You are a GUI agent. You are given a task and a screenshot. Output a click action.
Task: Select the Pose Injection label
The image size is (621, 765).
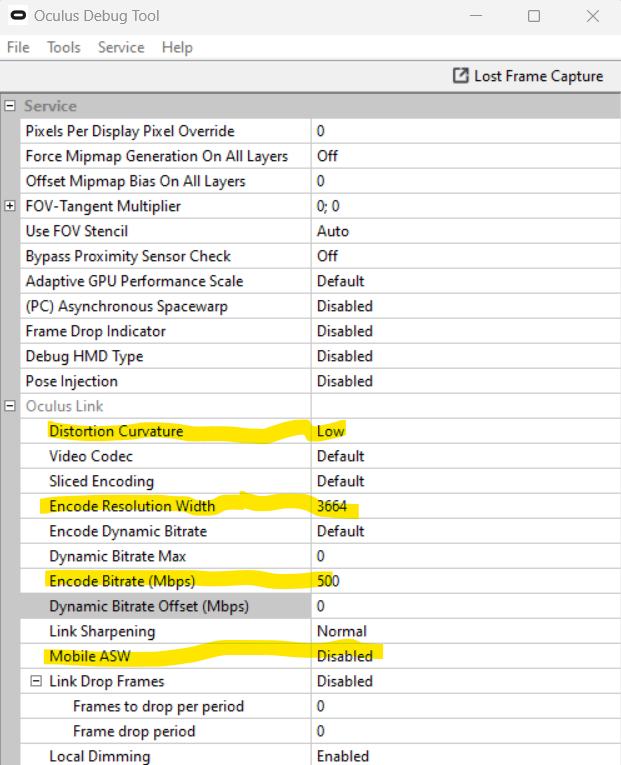(x=72, y=382)
